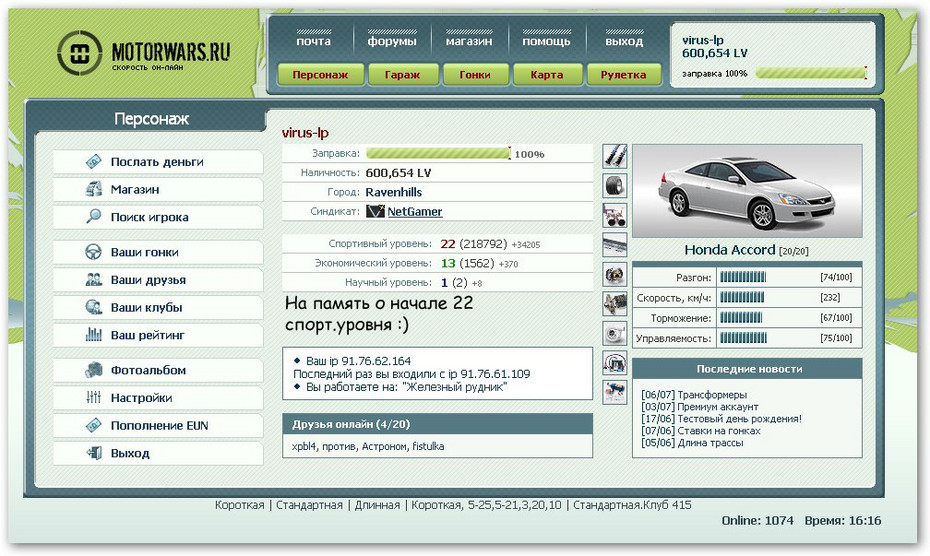Click the Время: 16:16 status text

843,520
